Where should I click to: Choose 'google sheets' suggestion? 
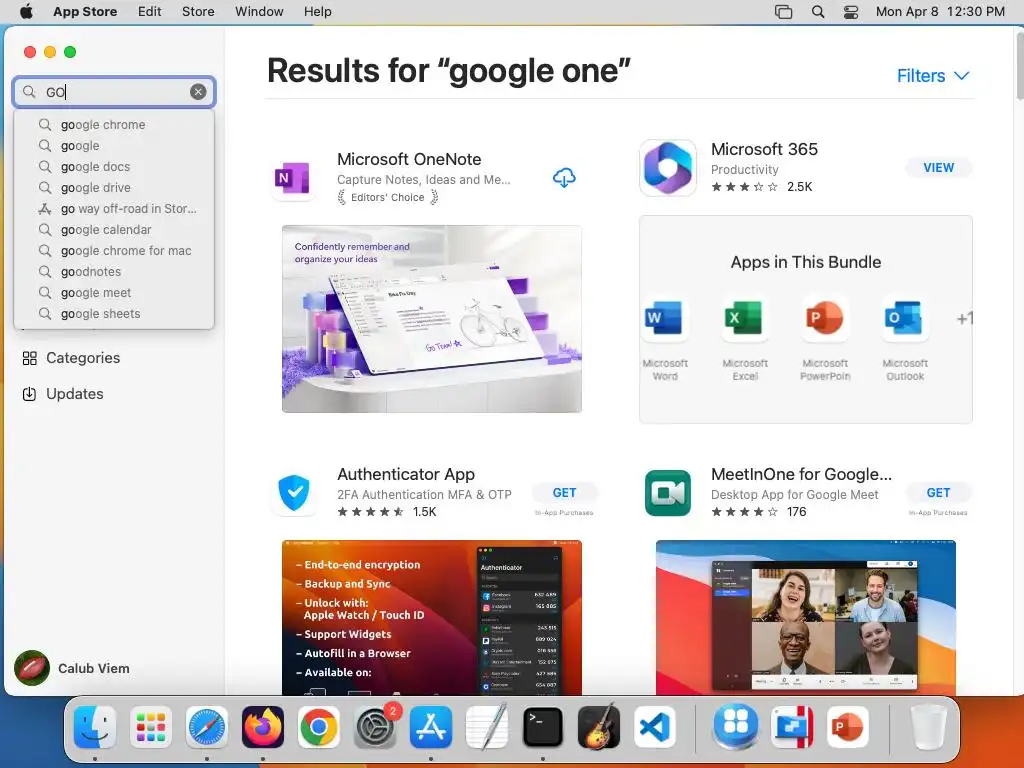click(114, 313)
